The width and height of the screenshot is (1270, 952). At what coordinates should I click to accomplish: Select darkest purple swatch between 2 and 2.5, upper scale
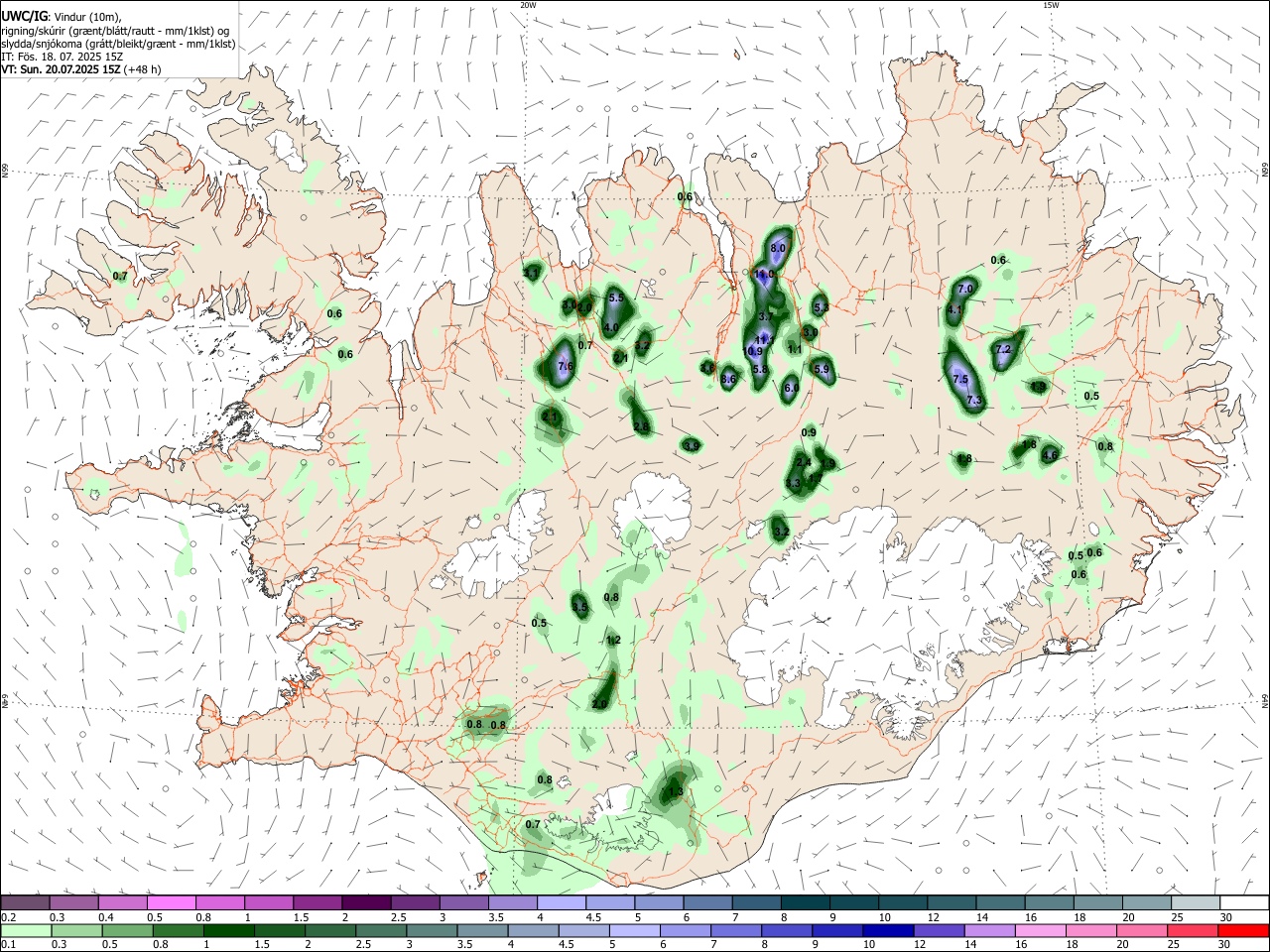point(366,902)
